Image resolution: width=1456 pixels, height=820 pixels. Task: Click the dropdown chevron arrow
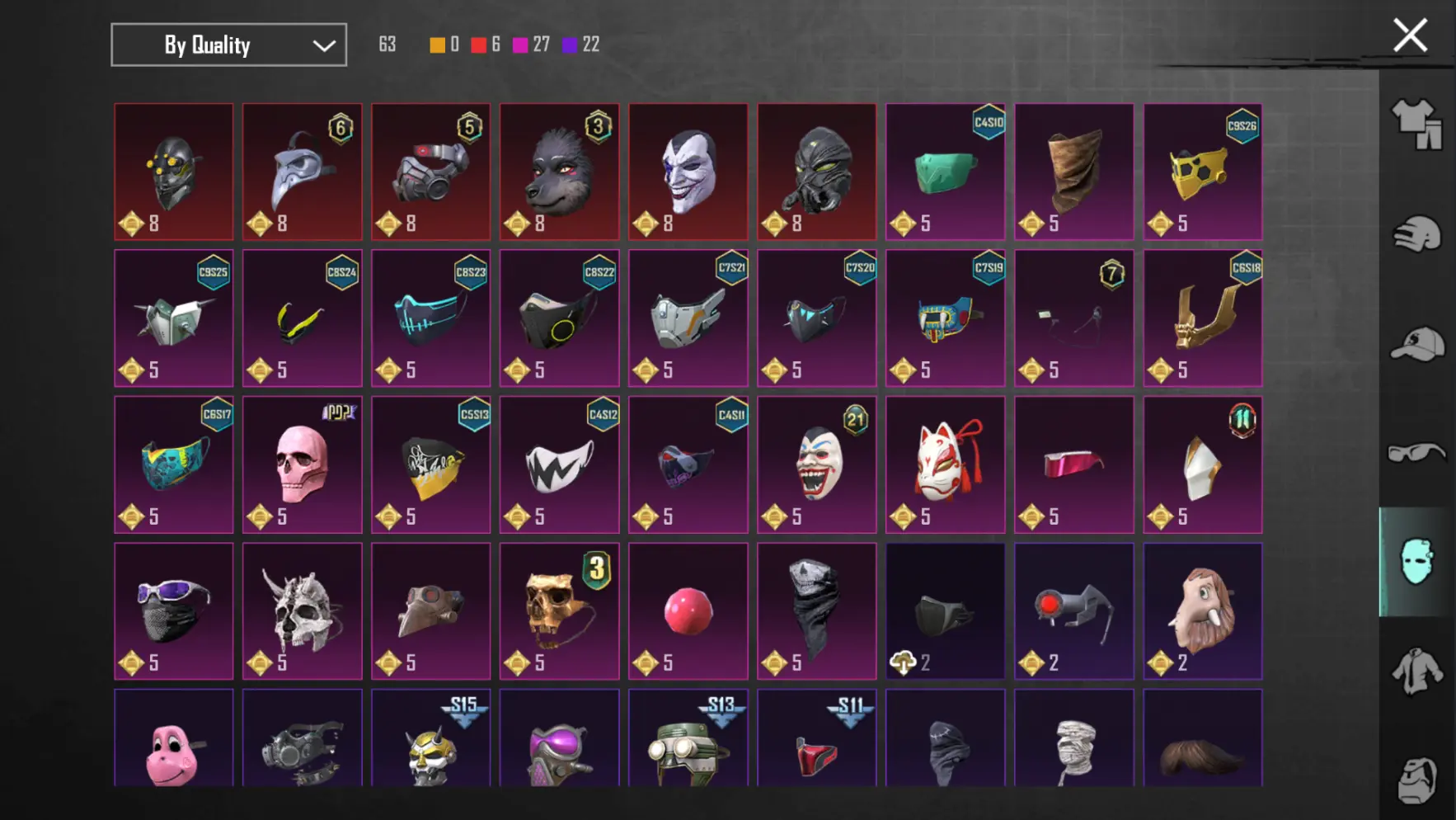324,45
